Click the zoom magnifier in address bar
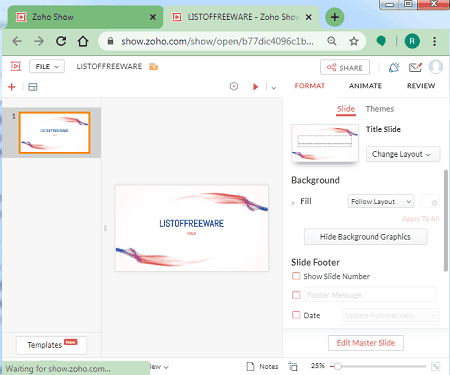The width and height of the screenshot is (450, 375). point(332,41)
